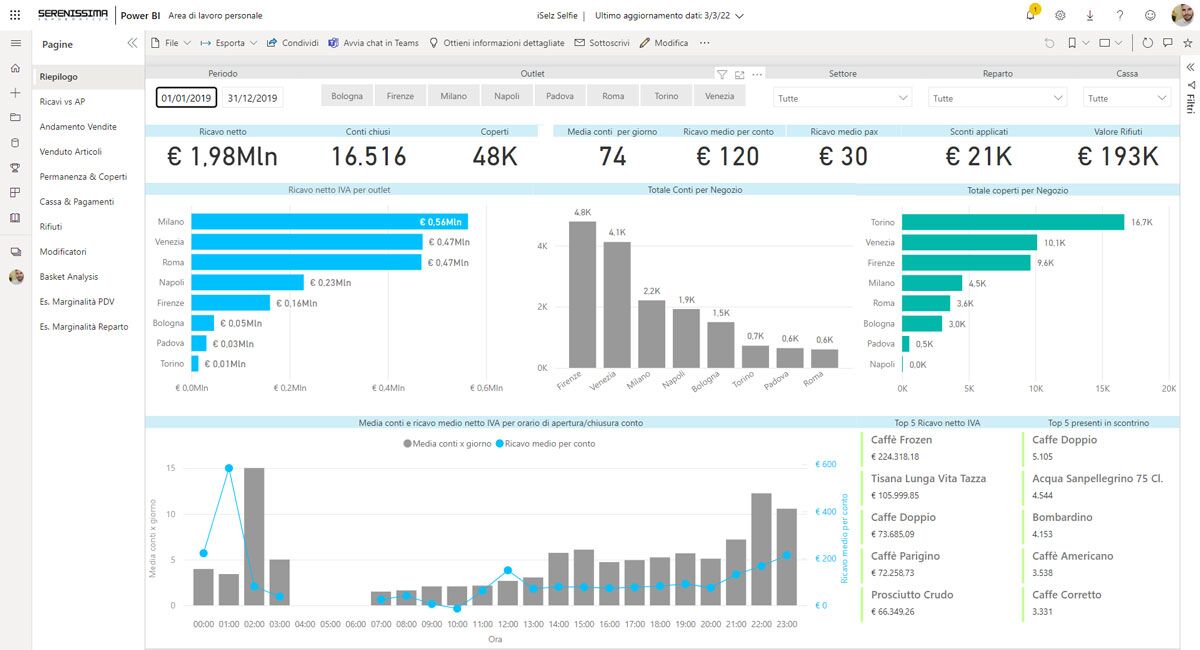Toggle Milano outlet filter

pyautogui.click(x=453, y=96)
